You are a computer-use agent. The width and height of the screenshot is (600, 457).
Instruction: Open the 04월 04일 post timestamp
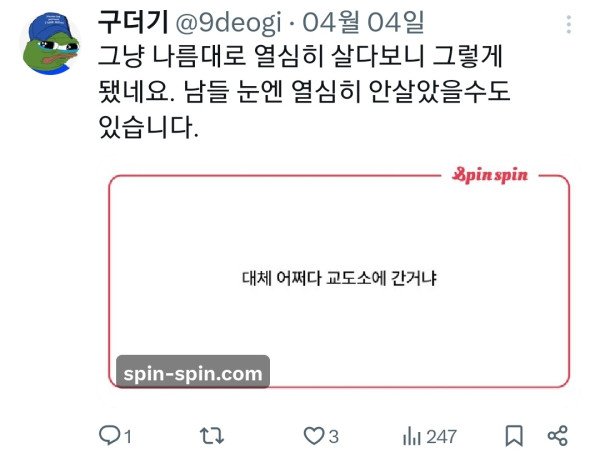click(364, 23)
